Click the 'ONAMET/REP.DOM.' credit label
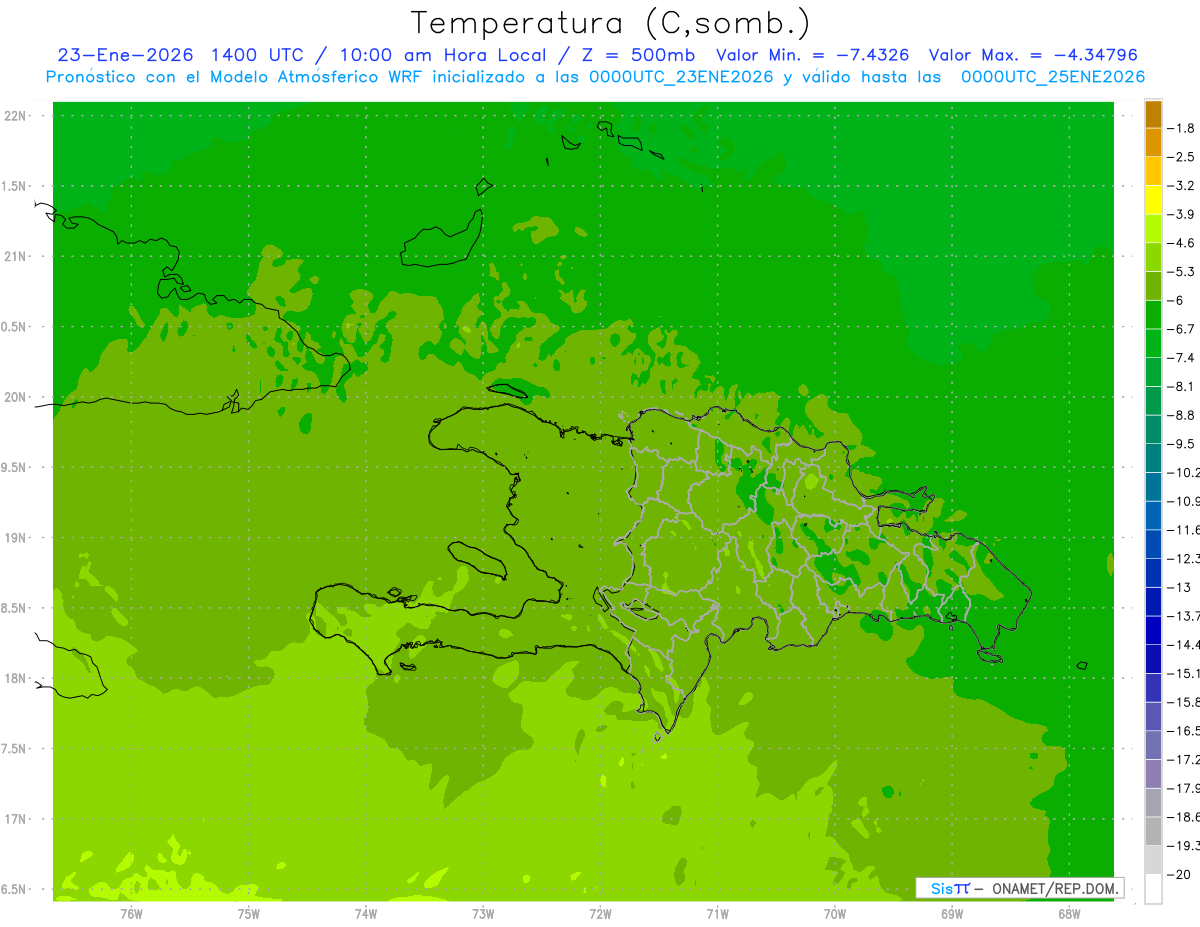The image size is (1200, 927). pyautogui.click(x=1055, y=888)
